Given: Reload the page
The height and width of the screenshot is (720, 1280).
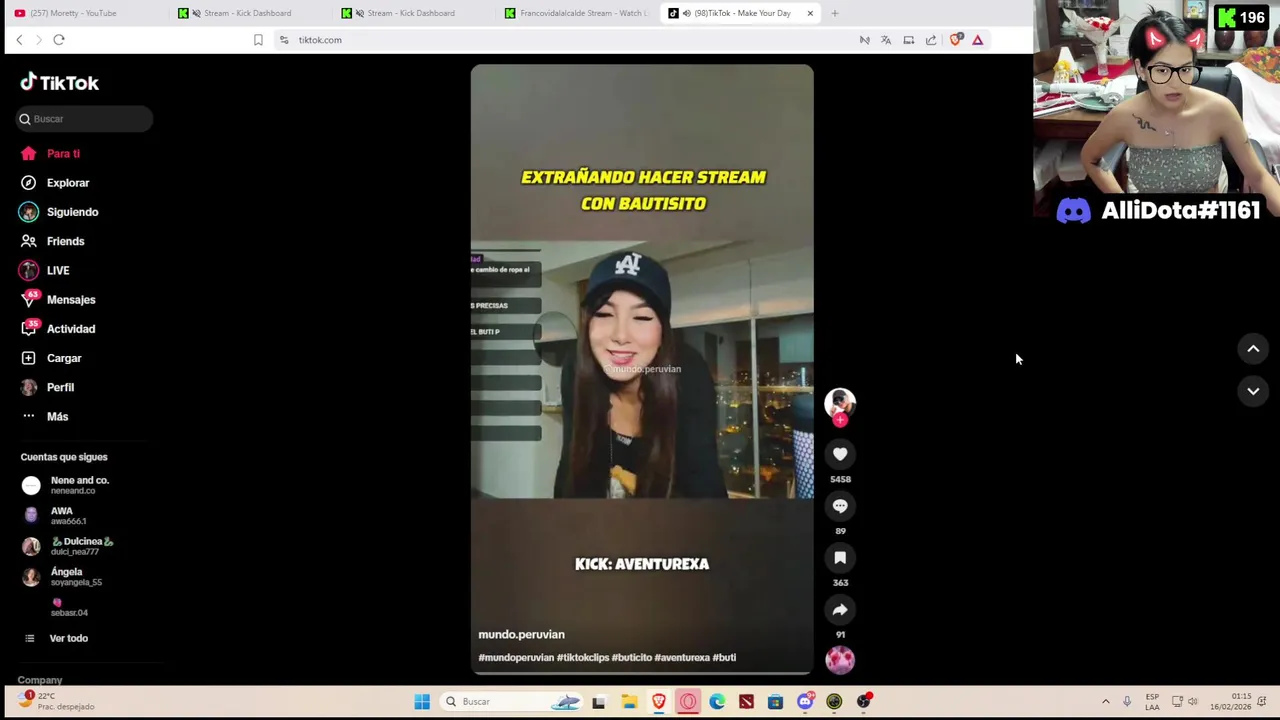Looking at the screenshot, I should pyautogui.click(x=59, y=40).
